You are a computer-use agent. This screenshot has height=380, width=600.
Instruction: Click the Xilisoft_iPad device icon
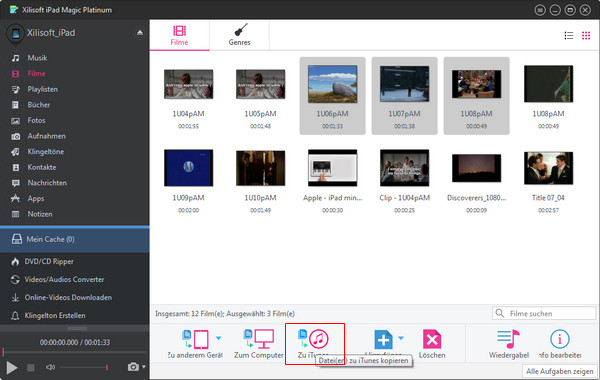16,34
